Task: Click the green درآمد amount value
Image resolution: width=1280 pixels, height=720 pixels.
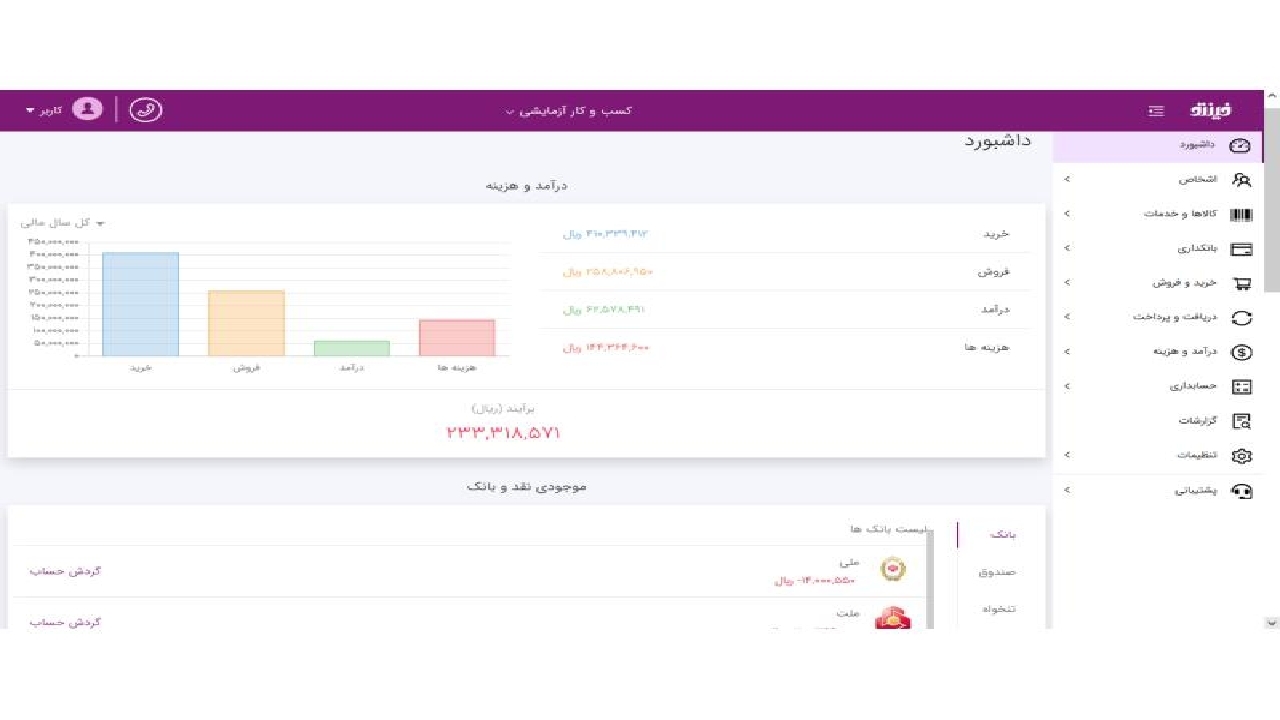Action: (x=604, y=310)
